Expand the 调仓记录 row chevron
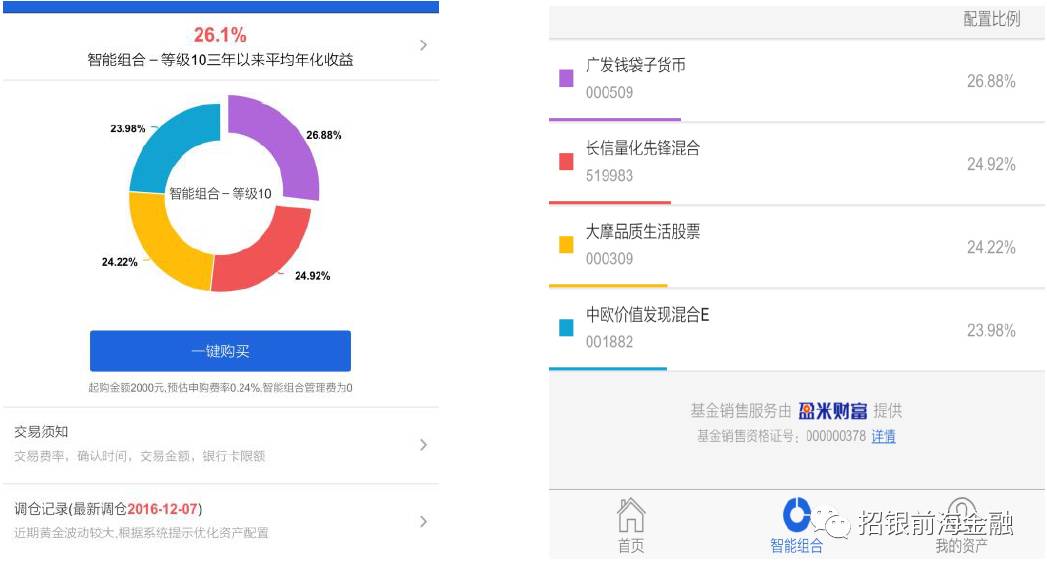Image resolution: width=1047 pixels, height=569 pixels. click(423, 522)
